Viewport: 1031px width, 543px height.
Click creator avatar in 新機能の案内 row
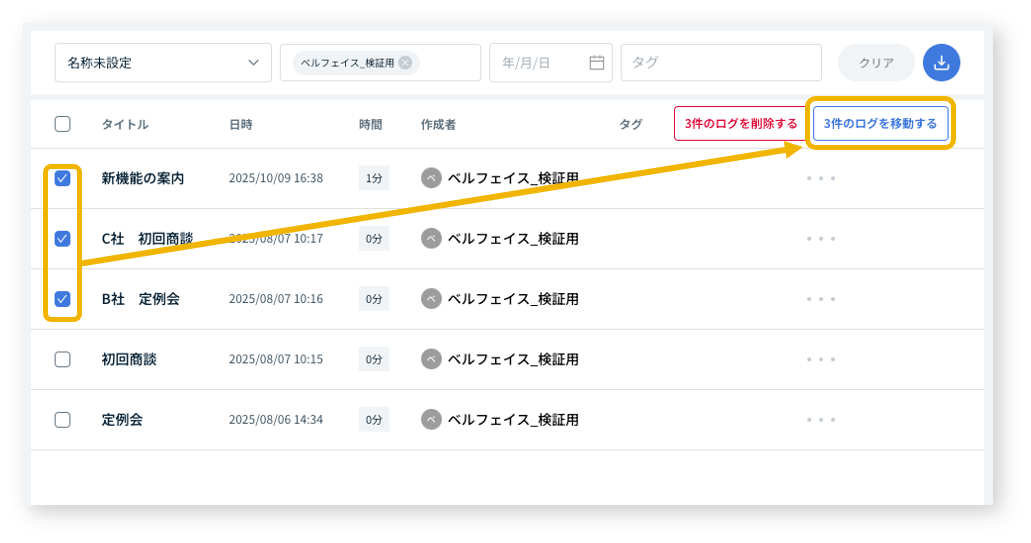tap(431, 179)
